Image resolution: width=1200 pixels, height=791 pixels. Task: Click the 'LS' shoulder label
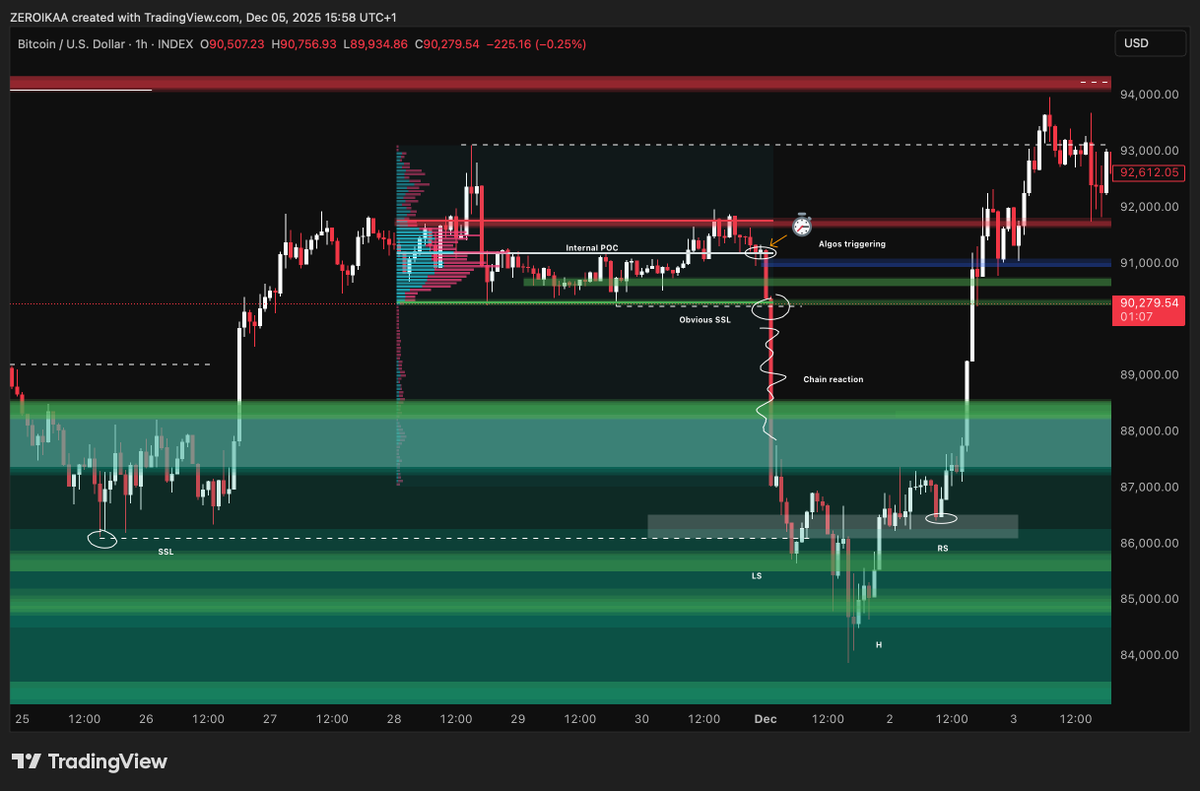(x=757, y=576)
